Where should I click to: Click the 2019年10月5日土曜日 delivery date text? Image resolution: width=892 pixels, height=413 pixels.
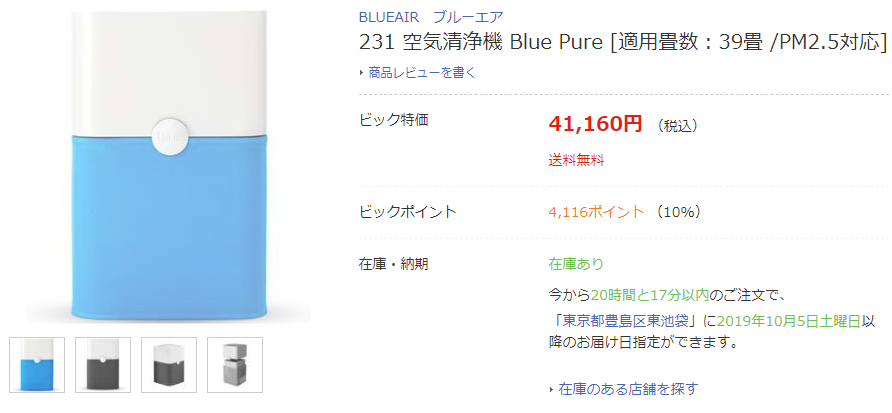788,321
